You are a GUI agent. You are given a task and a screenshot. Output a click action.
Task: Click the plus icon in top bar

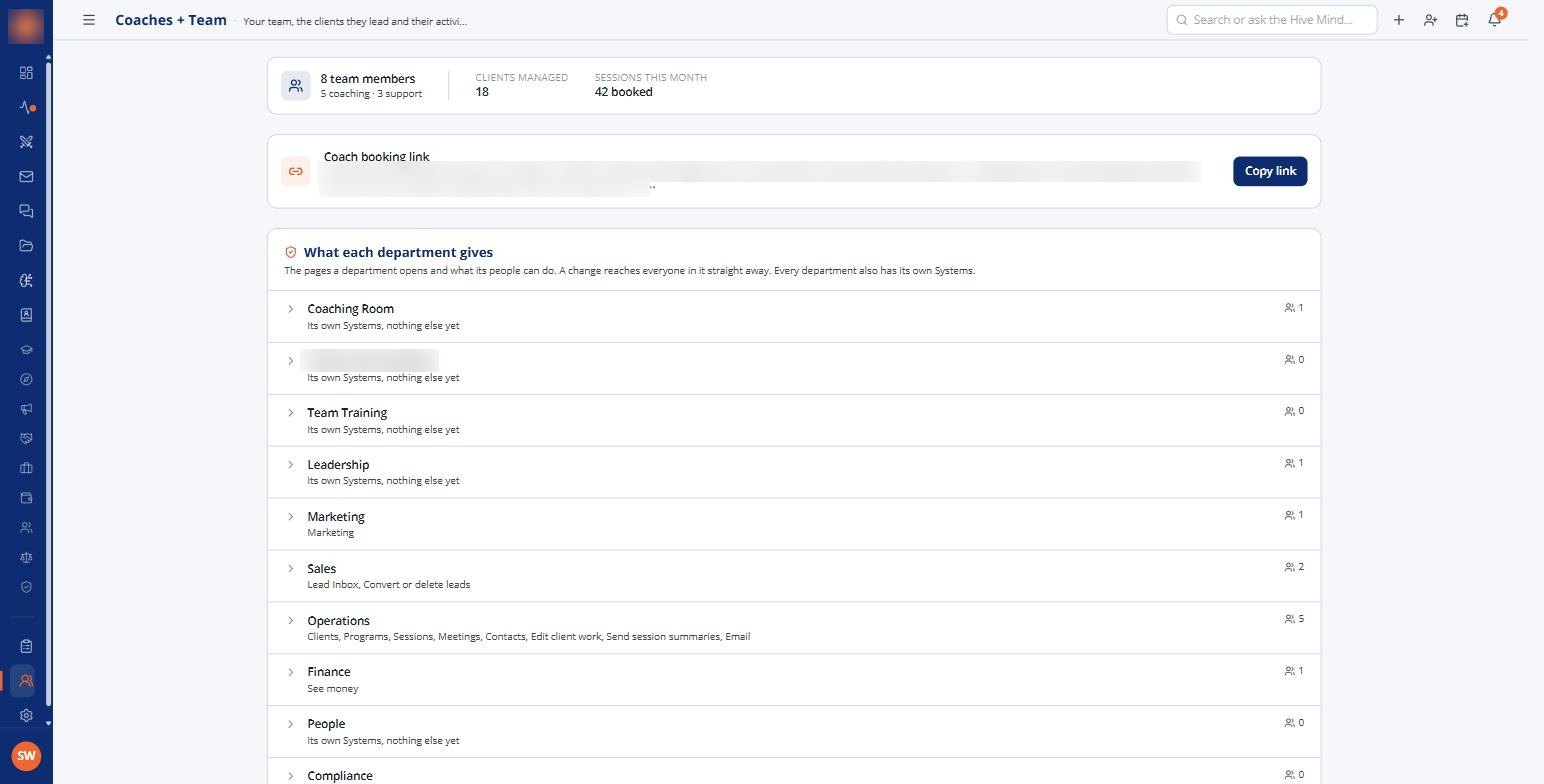(1398, 20)
